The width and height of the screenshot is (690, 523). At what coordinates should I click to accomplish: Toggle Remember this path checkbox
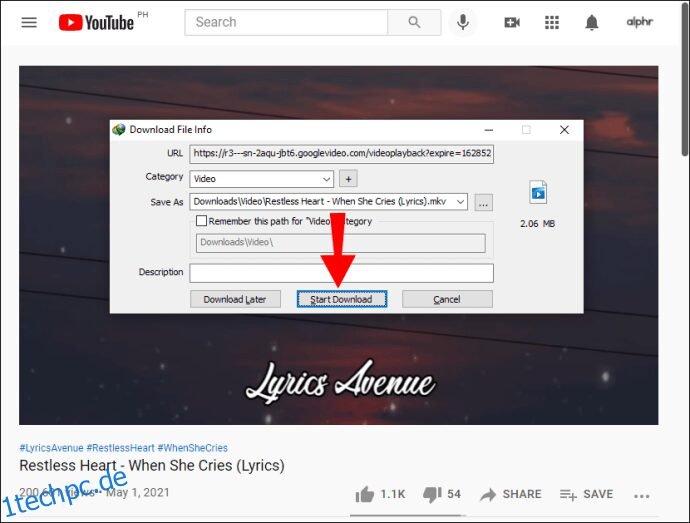click(201, 221)
